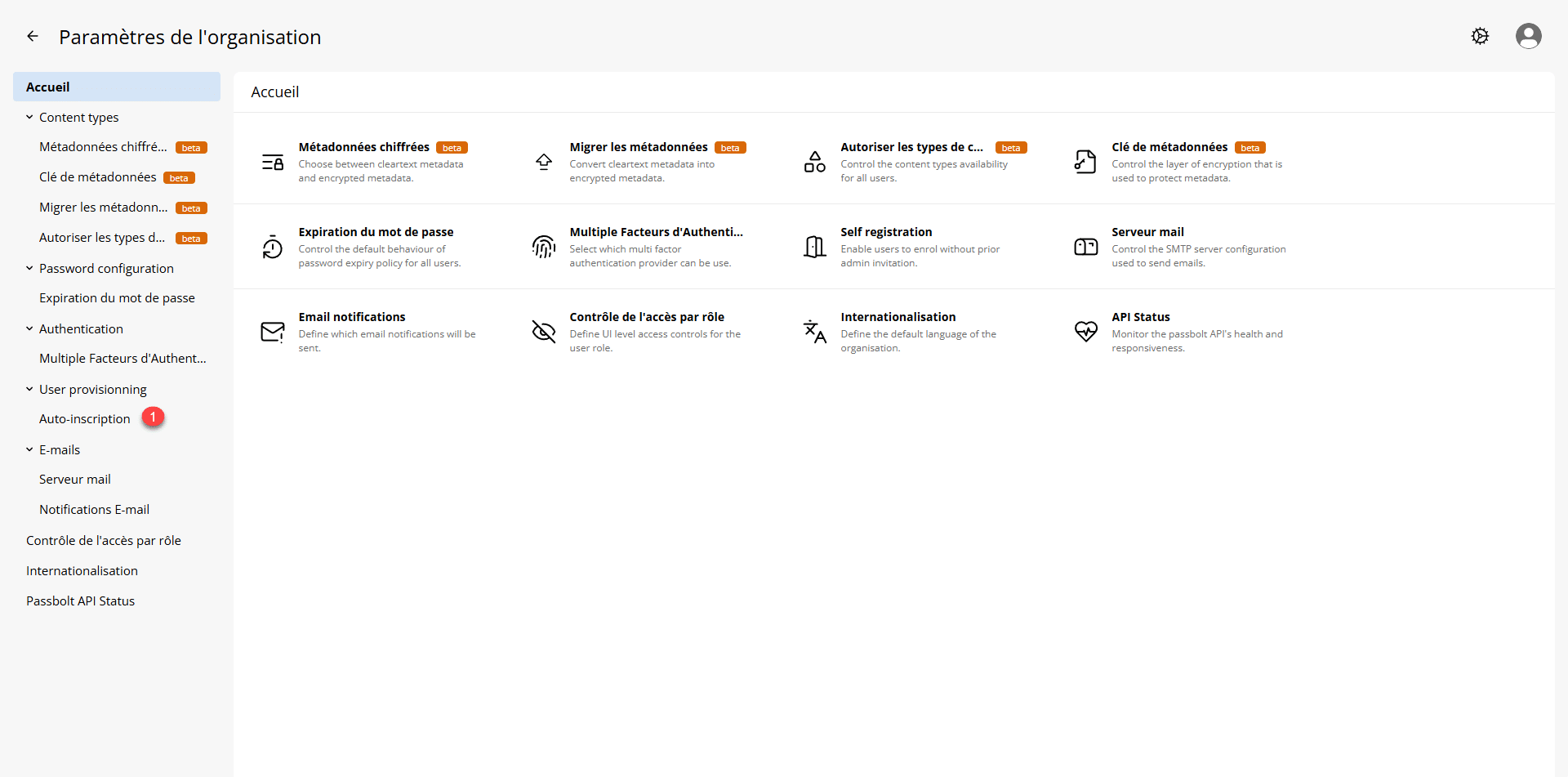The height and width of the screenshot is (777, 1568).
Task: Open Auto-inscription in the sidebar
Action: (x=84, y=418)
